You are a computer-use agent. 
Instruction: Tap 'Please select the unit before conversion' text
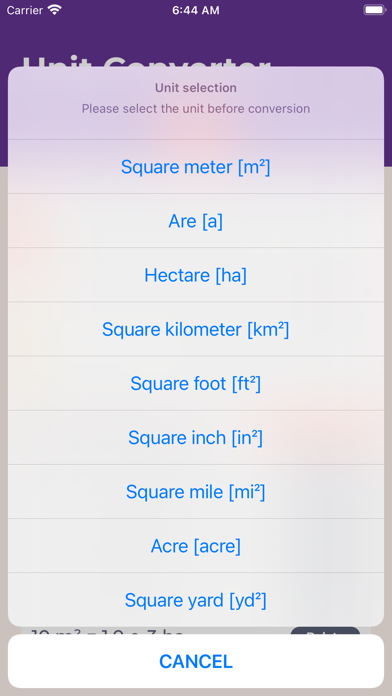click(x=196, y=108)
